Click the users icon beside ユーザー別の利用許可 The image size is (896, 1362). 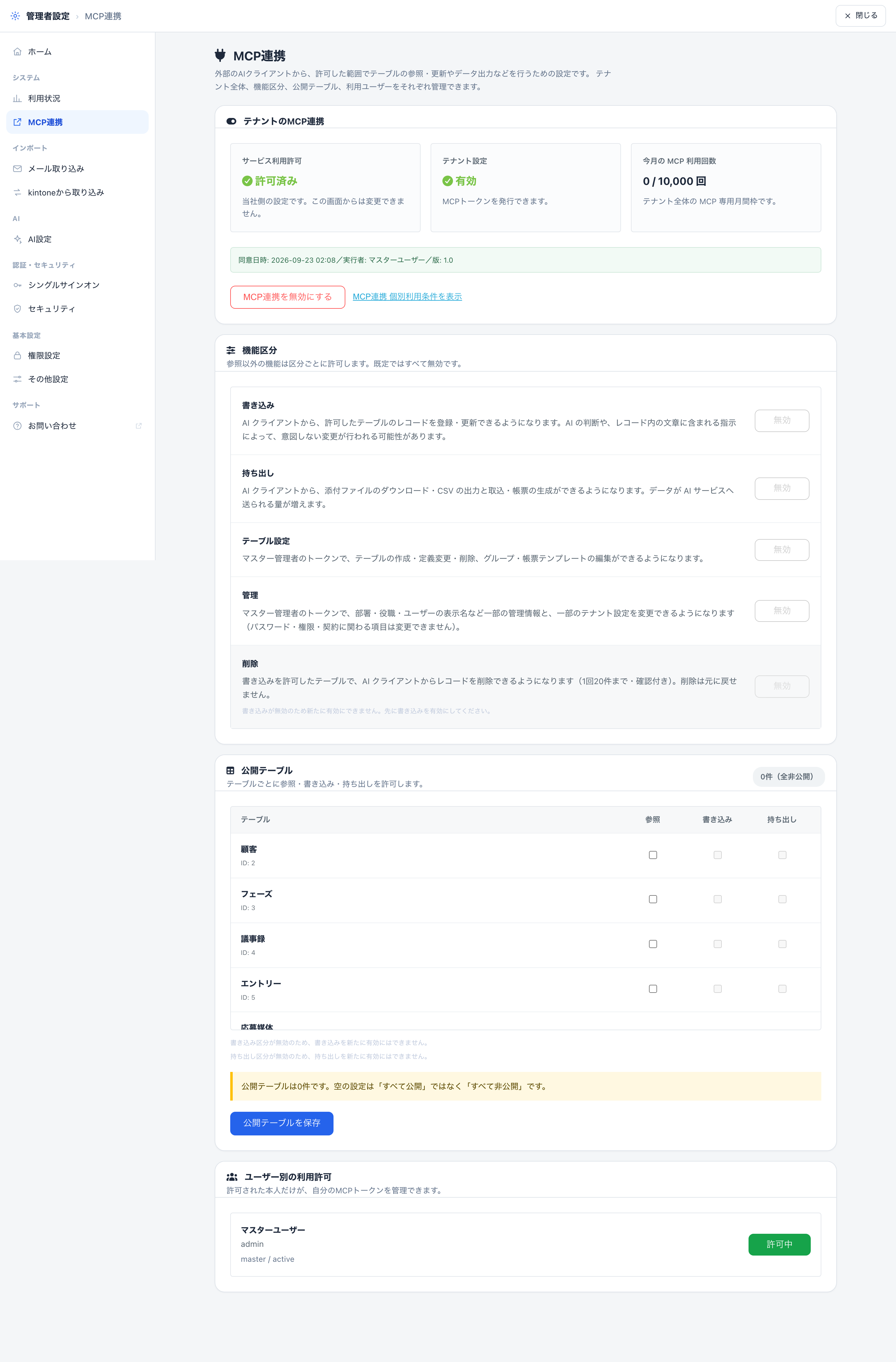232,1177
